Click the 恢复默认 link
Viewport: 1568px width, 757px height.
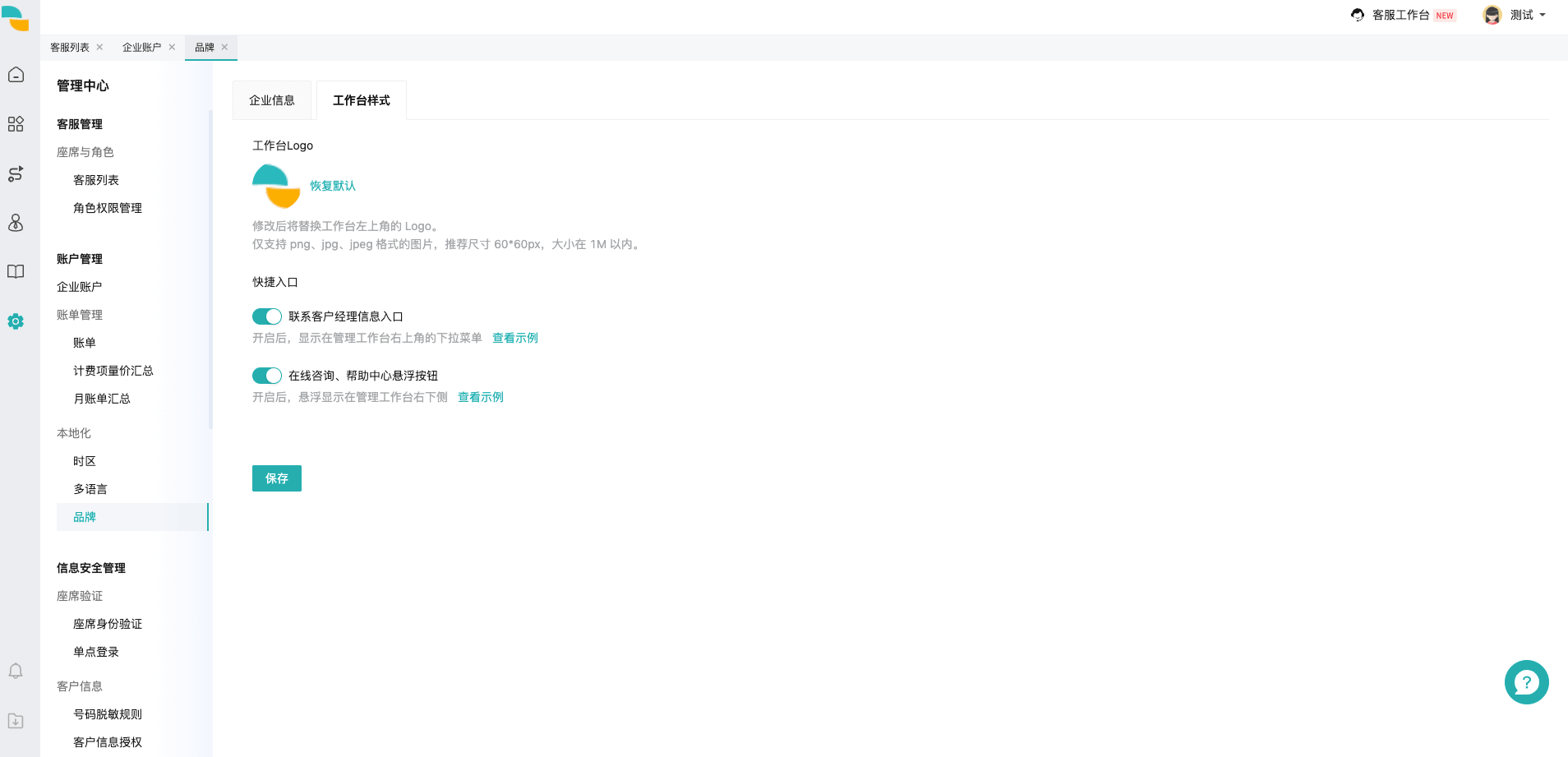pyautogui.click(x=333, y=186)
